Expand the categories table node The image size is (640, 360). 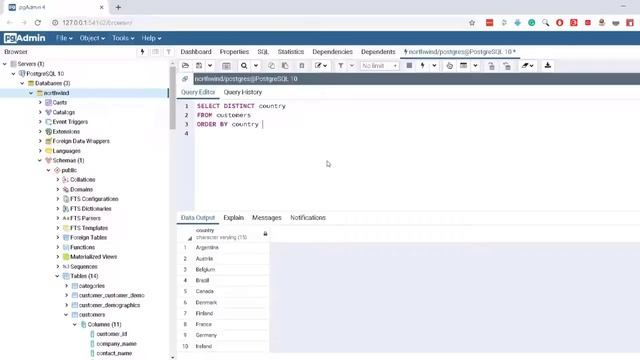click(x=66, y=286)
